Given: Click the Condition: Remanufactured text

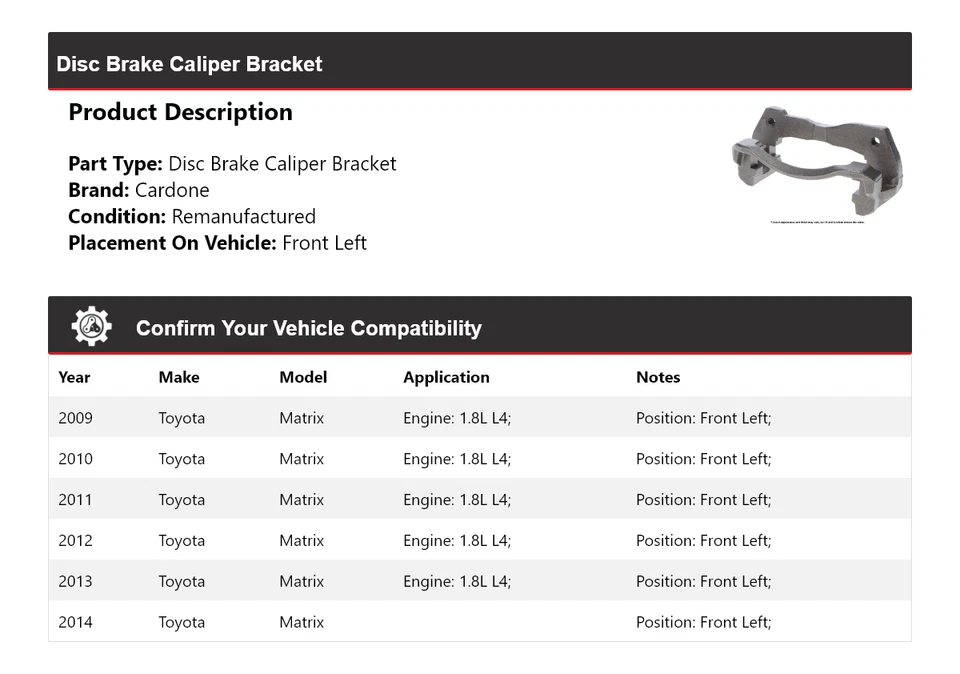Looking at the screenshot, I should (x=192, y=217).
